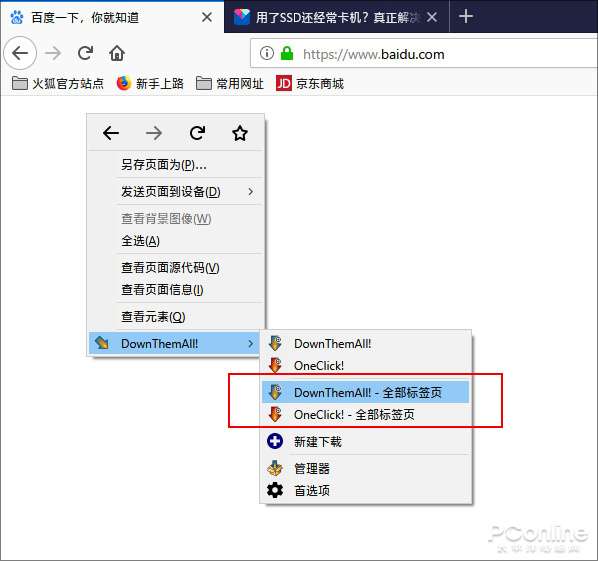Image resolution: width=598 pixels, height=561 pixels.
Task: Switch to the 用了SSD还经常卡机 tab
Action: pos(337,17)
